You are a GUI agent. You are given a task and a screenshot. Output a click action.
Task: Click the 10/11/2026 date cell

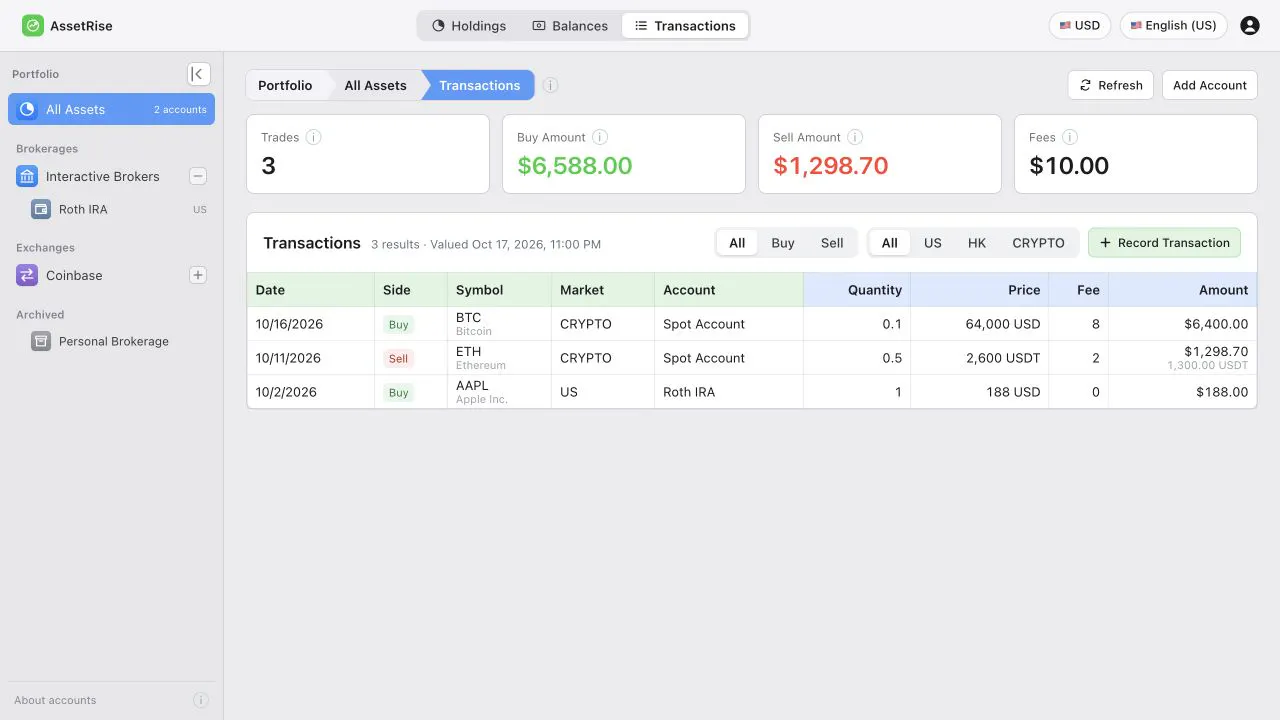coord(311,358)
